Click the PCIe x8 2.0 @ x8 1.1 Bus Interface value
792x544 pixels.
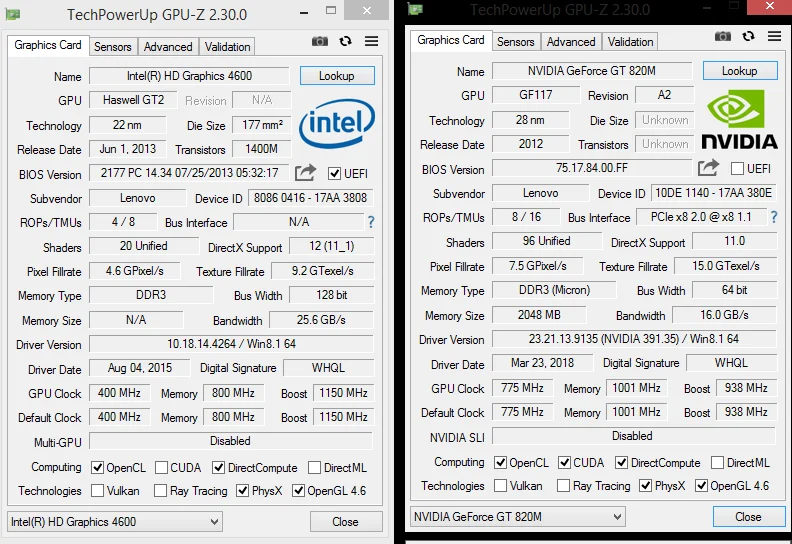[x=701, y=217]
